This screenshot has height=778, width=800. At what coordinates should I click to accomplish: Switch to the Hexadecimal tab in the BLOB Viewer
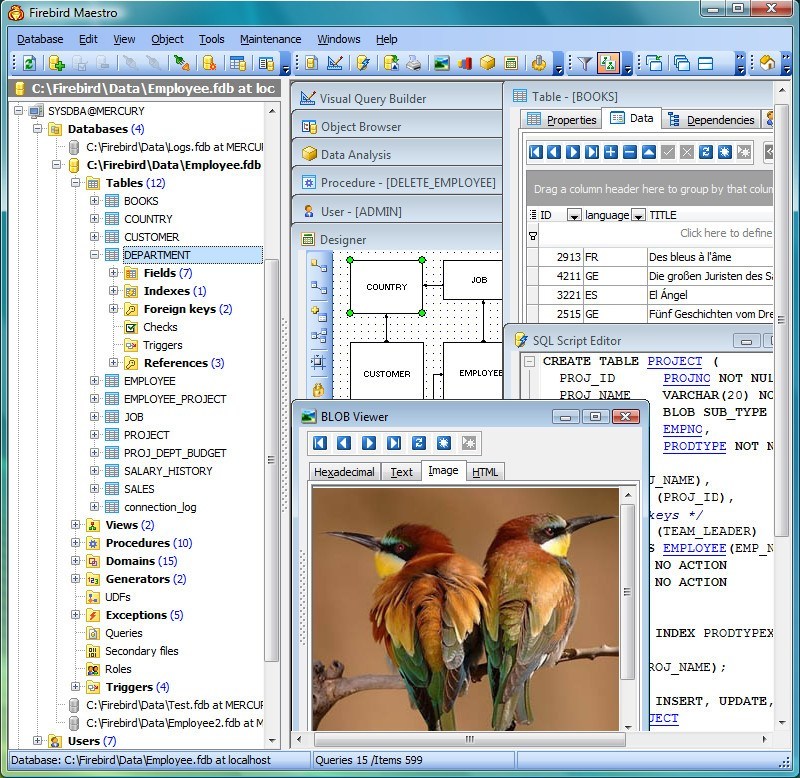(x=344, y=472)
